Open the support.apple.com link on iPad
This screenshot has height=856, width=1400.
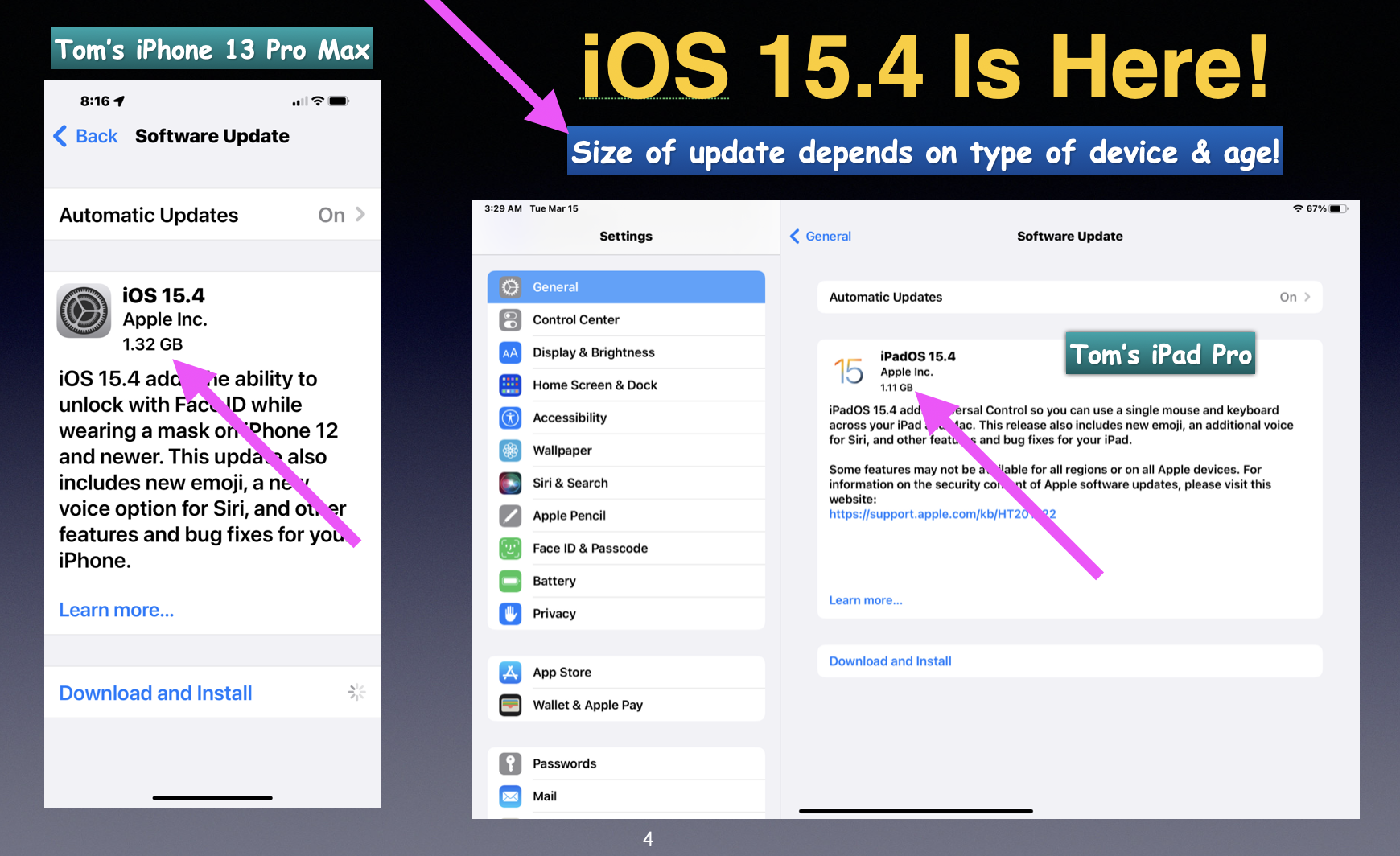(942, 514)
